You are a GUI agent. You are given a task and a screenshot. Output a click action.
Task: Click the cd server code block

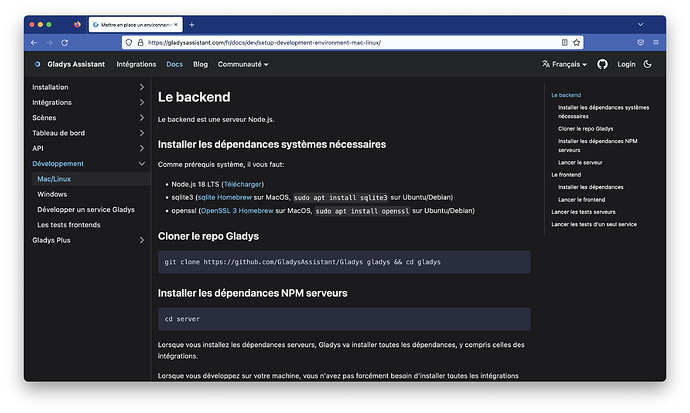tap(344, 319)
